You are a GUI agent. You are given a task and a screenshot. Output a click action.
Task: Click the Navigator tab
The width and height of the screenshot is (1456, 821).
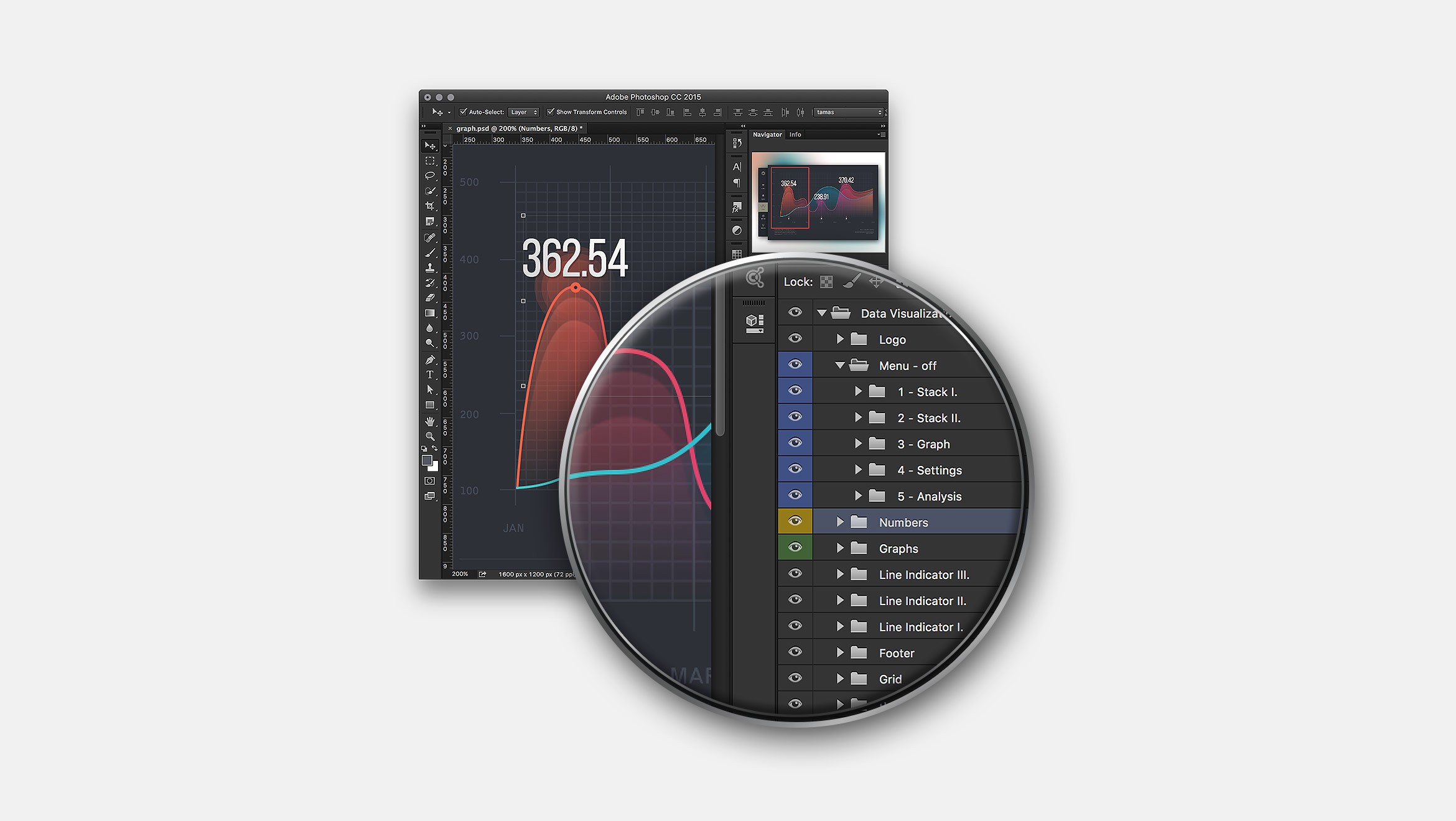tap(767, 134)
